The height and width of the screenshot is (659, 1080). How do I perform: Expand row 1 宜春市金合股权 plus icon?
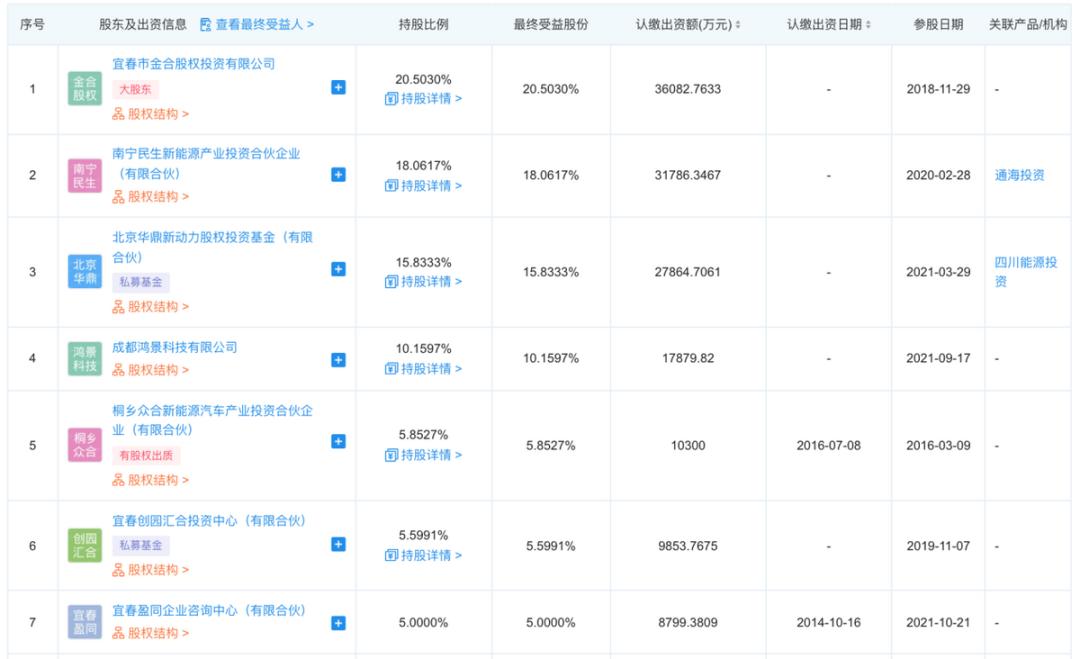[x=338, y=87]
